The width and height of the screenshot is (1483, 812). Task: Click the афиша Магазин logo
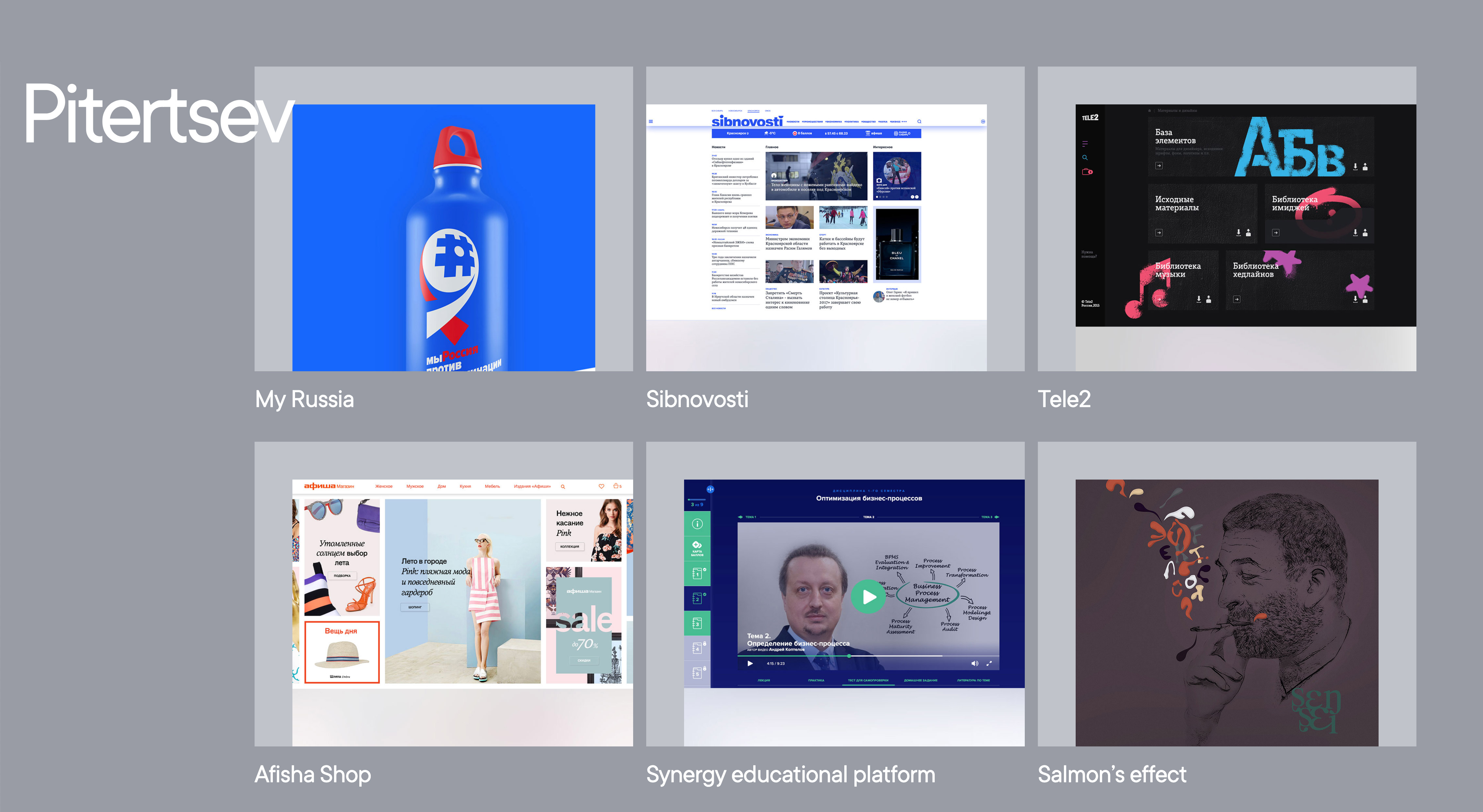329,486
